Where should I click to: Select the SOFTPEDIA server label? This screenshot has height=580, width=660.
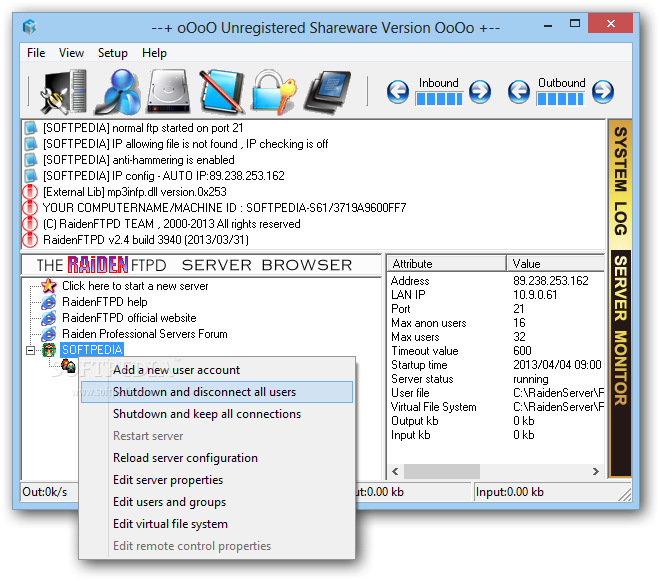tap(92, 350)
